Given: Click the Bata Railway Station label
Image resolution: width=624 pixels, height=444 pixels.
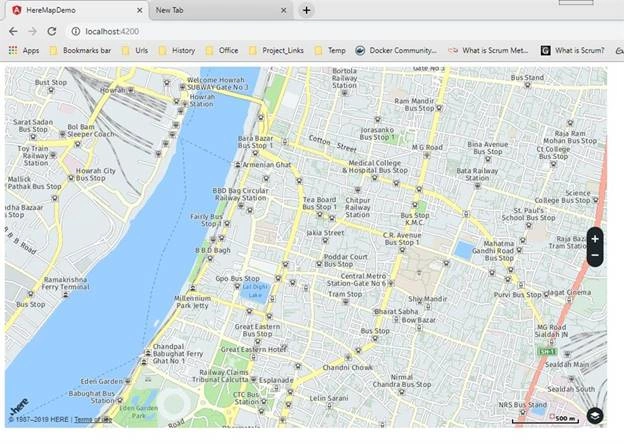Looking at the screenshot, I should [477, 174].
